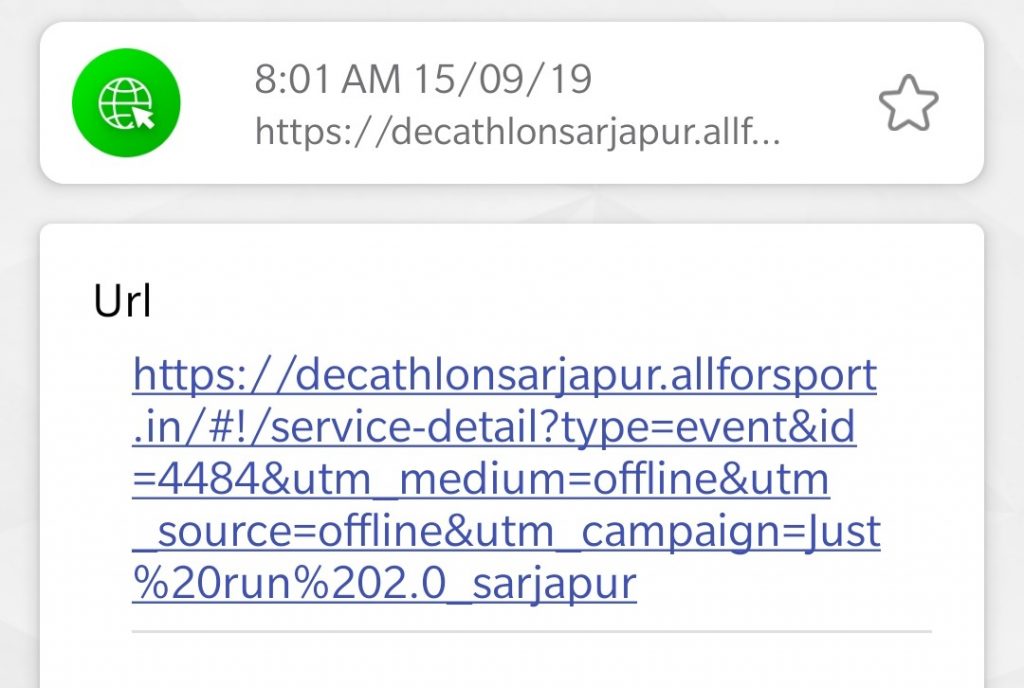The height and width of the screenshot is (688, 1024).
Task: Tap the "%20run%202.0_sarjapur" link ending
Action: click(384, 584)
